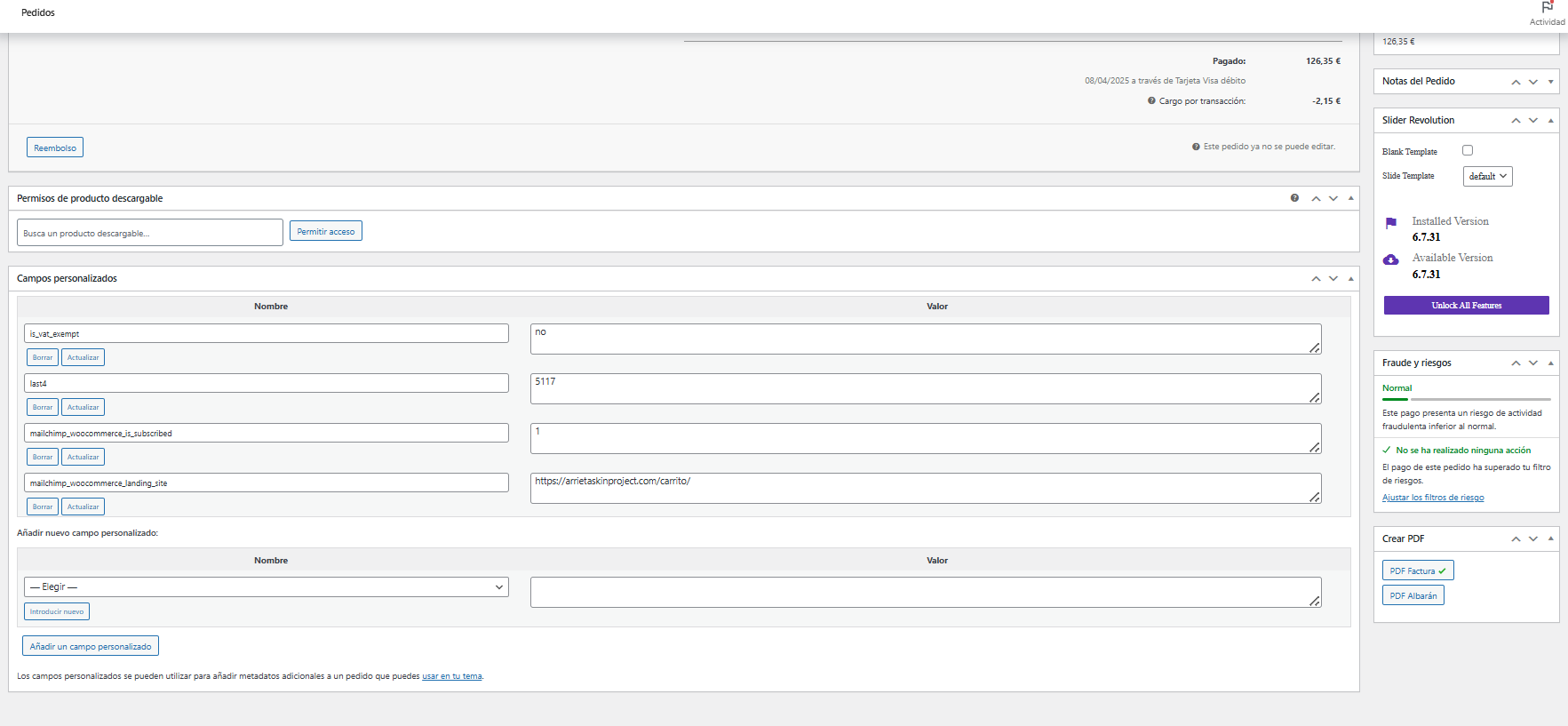1568x726 pixels.
Task: Move Permisos de producto descargable panel down
Action: pos(1333,198)
